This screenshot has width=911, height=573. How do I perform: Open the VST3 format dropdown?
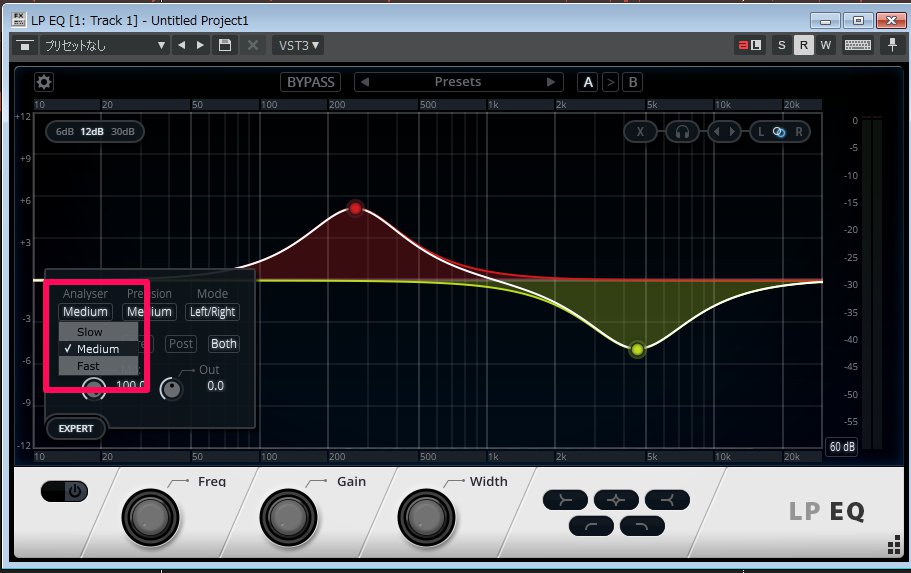coord(298,45)
